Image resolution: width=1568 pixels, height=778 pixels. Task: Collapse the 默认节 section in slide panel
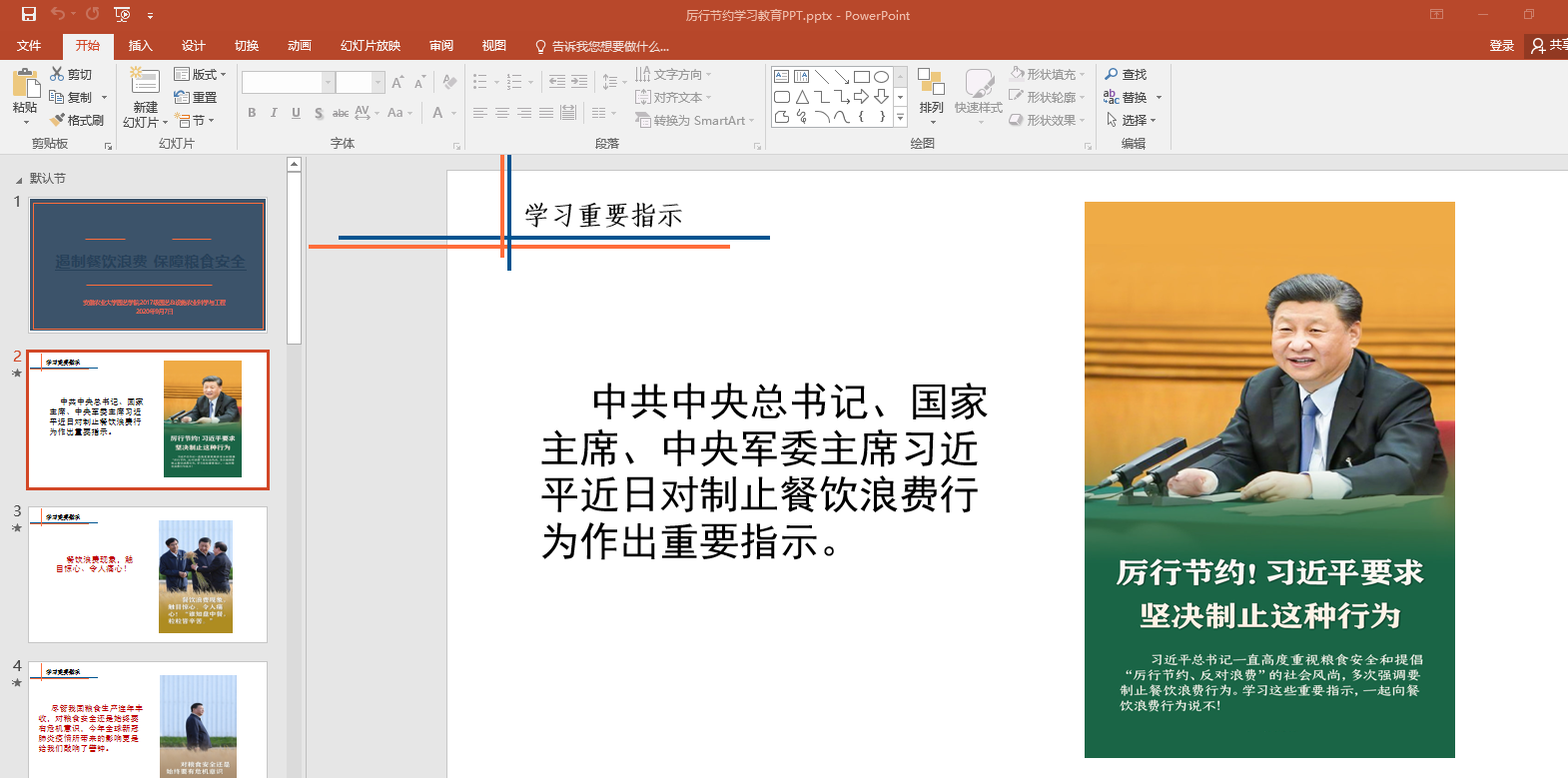[x=18, y=180]
